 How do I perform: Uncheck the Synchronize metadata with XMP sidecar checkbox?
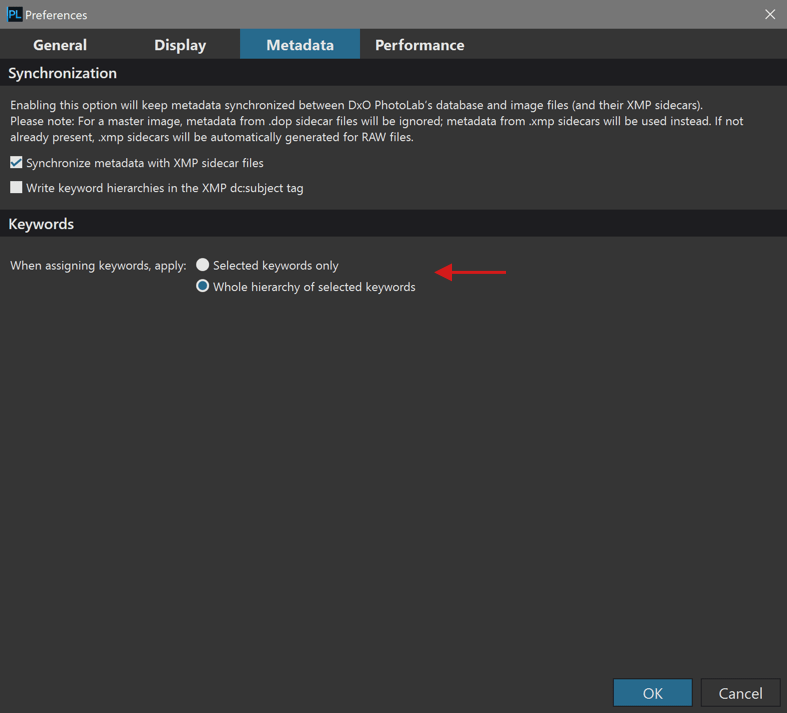[16, 163]
